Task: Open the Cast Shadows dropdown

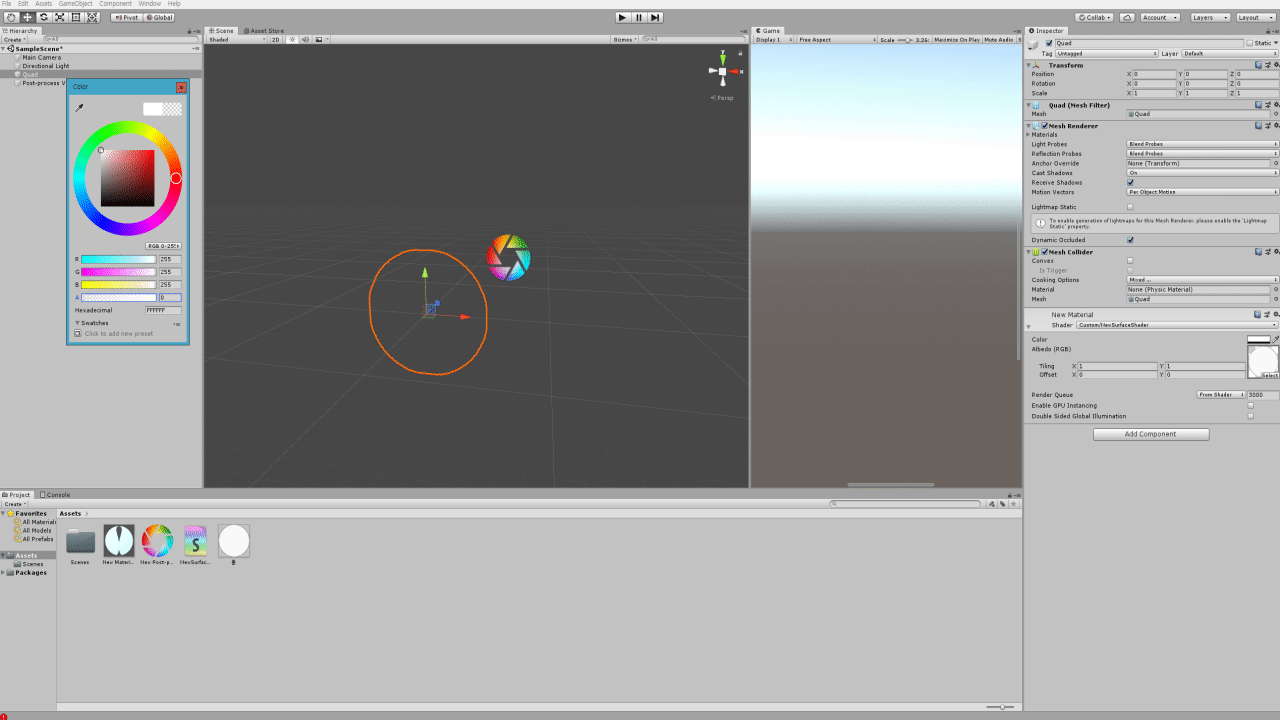Action: click(x=1203, y=173)
